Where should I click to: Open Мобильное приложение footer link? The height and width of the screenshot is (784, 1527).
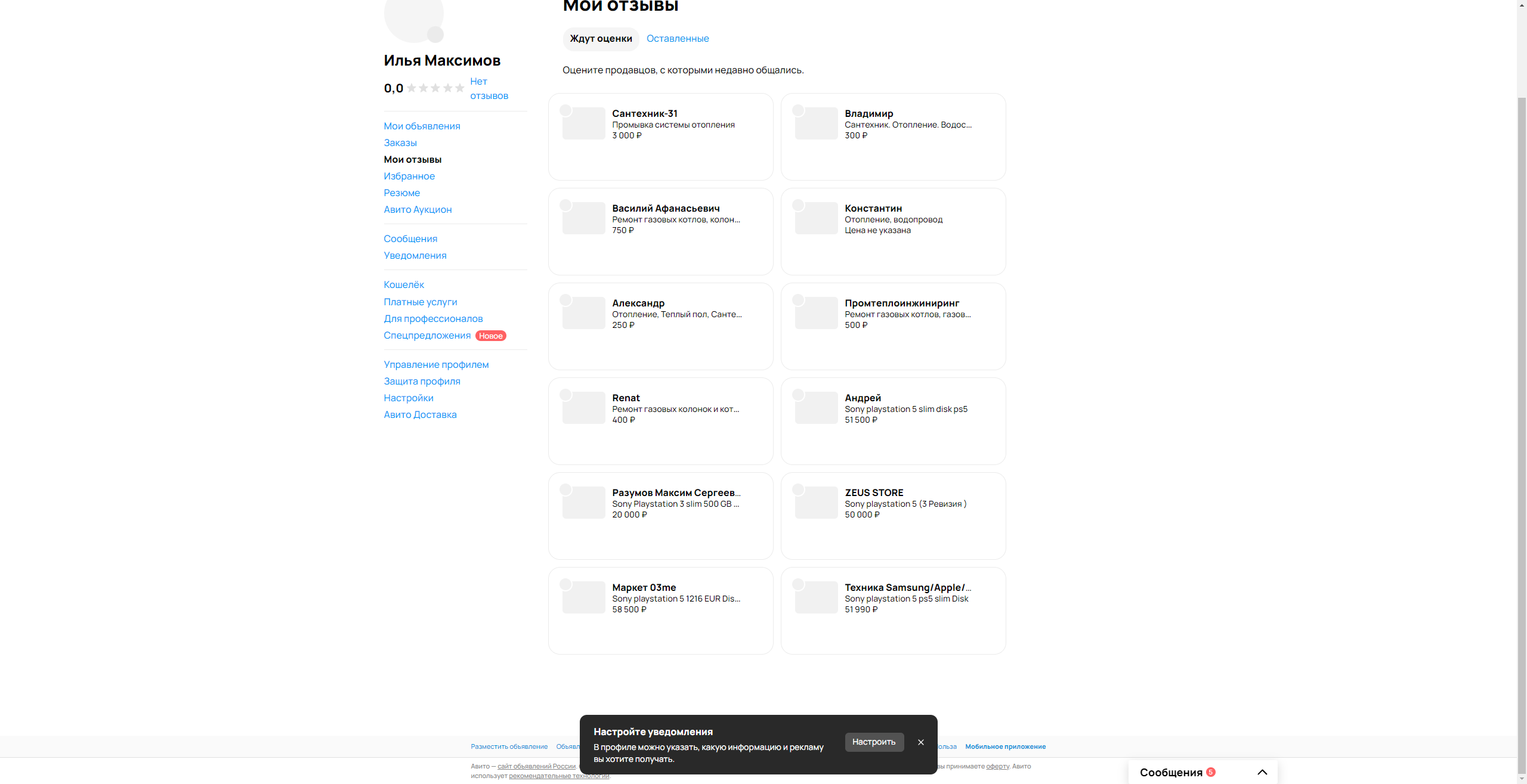pyautogui.click(x=1005, y=746)
